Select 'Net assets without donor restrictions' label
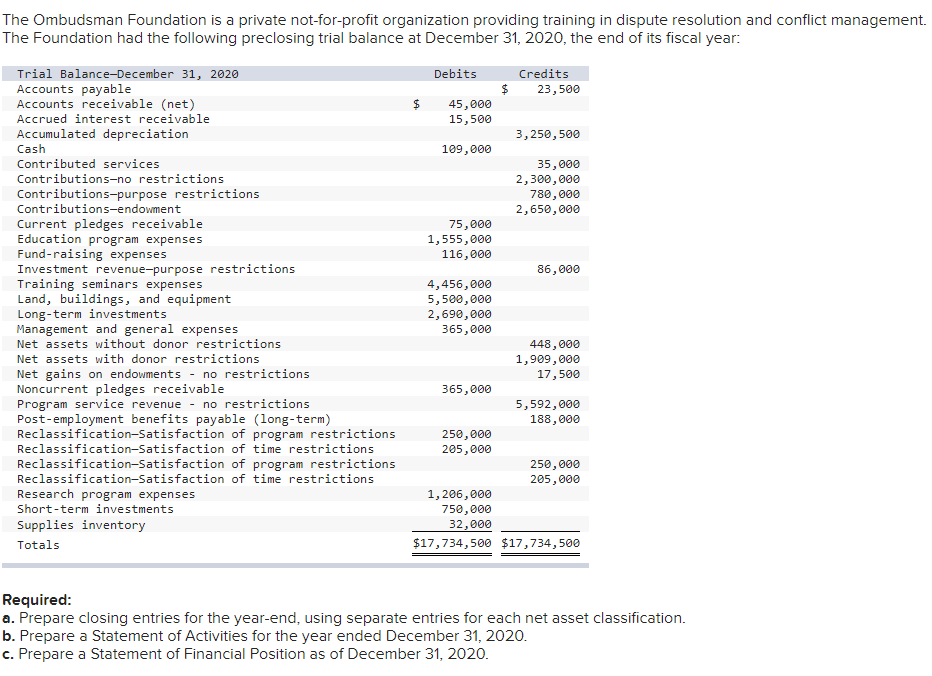The height and width of the screenshot is (676, 932). click(149, 344)
